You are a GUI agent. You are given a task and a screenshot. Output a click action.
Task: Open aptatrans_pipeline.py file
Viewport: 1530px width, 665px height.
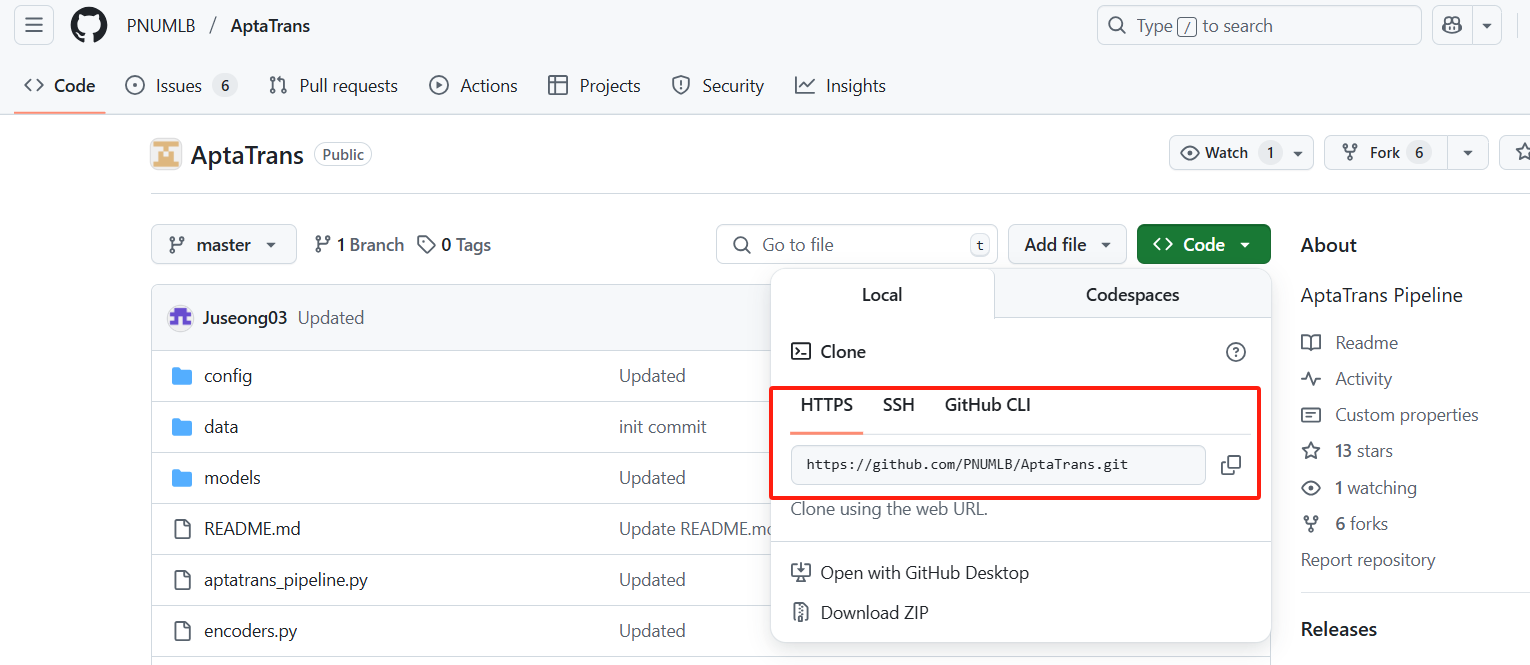coord(286,580)
